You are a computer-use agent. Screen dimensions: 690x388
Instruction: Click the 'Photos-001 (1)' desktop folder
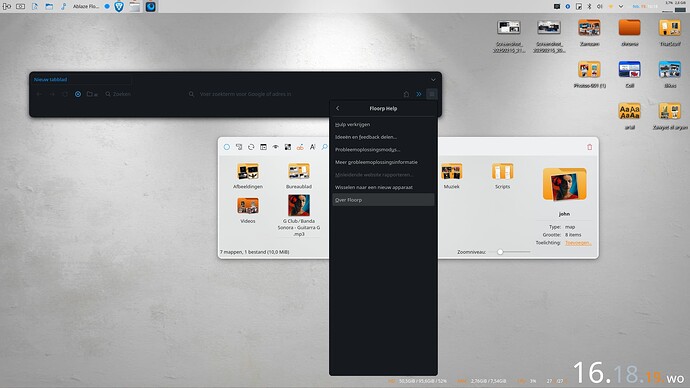tap(589, 74)
